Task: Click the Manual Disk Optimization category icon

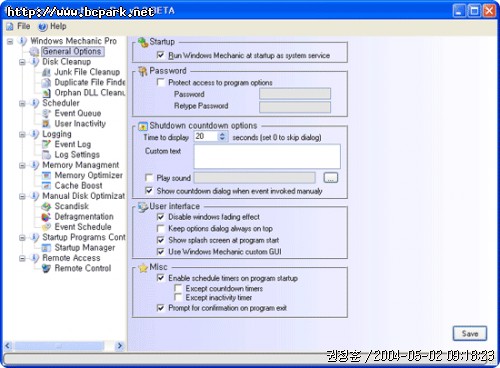Action: pyautogui.click(x=34, y=196)
